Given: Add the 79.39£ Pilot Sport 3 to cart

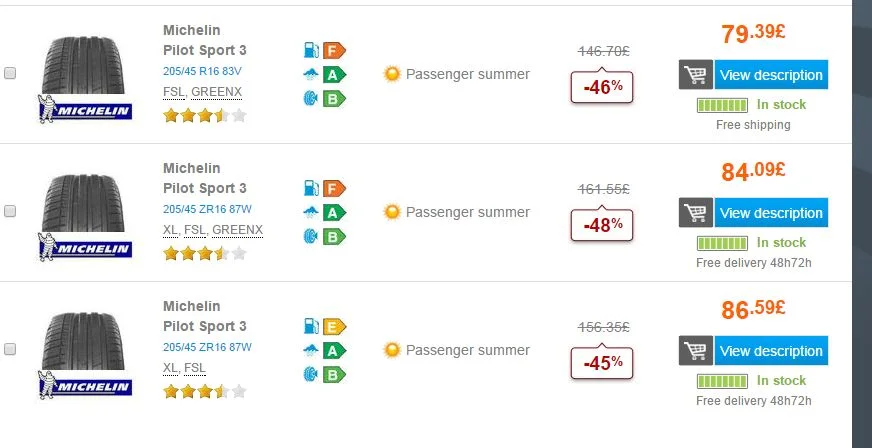Looking at the screenshot, I should point(696,74).
